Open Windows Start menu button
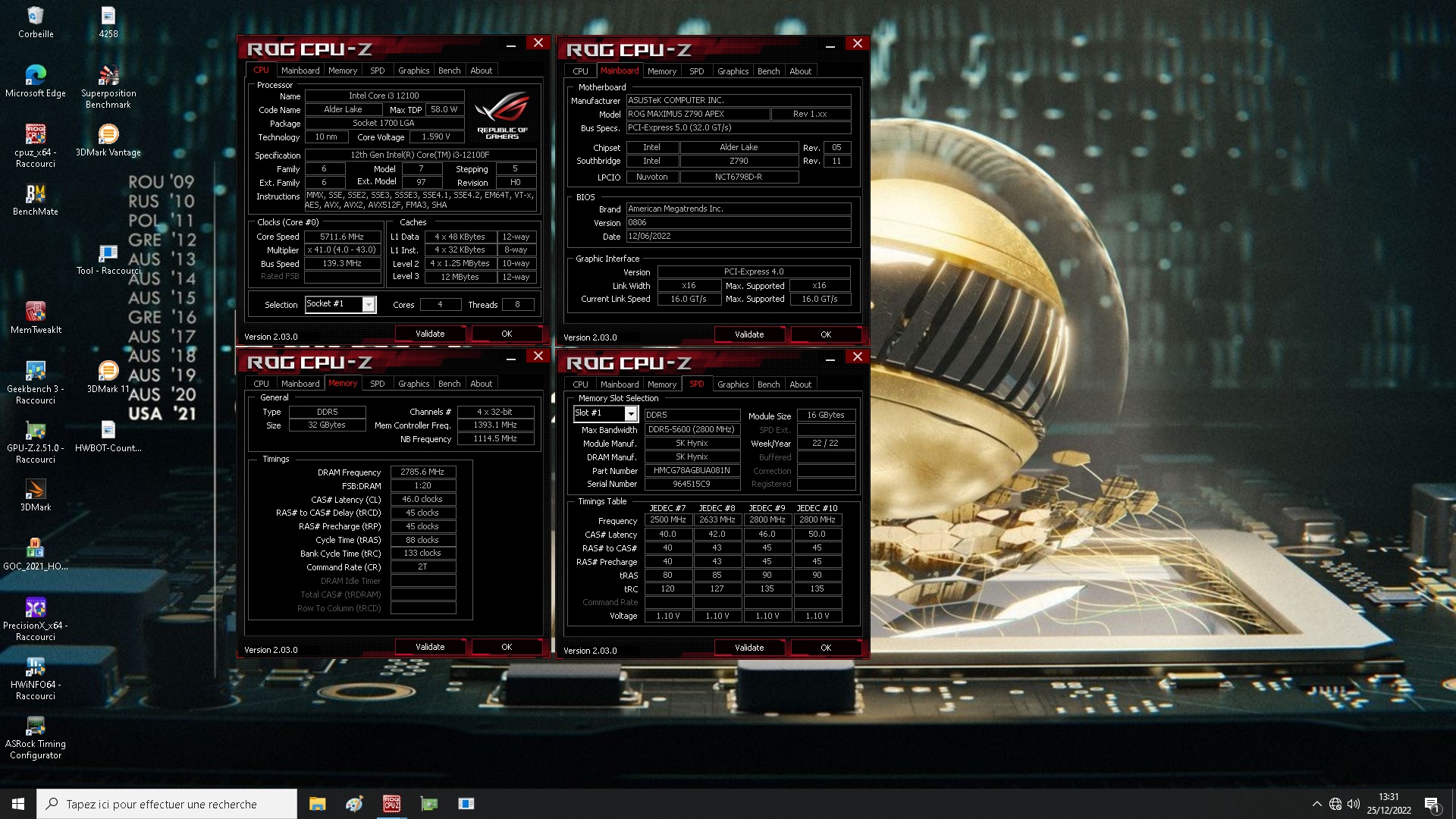Screen dimensions: 1456x819 18,804
